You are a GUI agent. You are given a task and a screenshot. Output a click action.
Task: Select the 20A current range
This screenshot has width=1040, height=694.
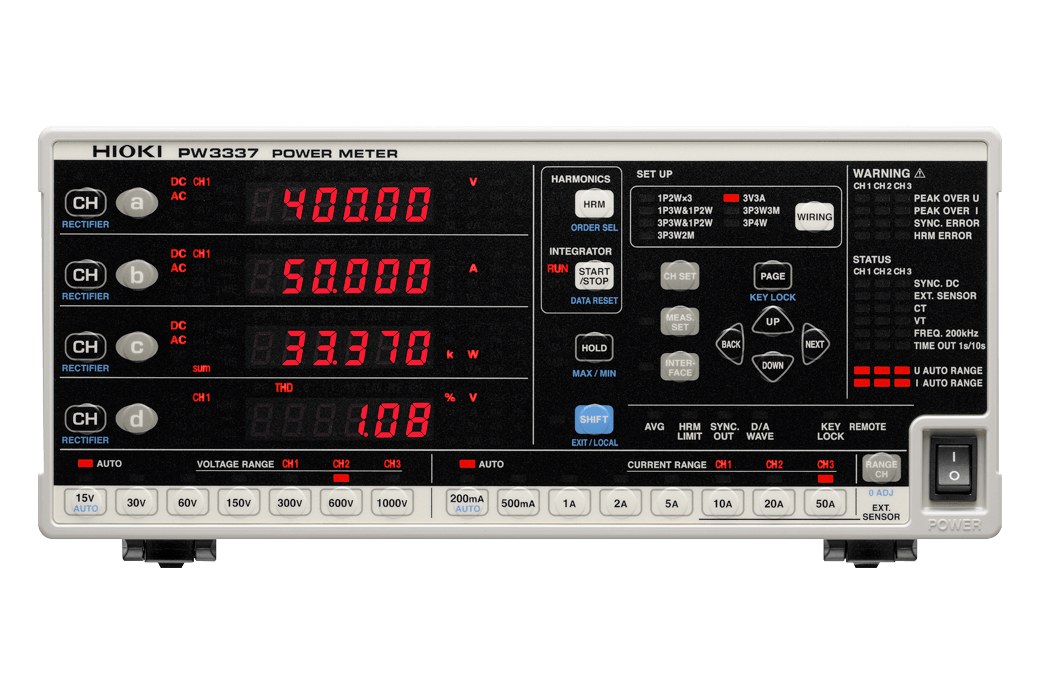click(773, 504)
